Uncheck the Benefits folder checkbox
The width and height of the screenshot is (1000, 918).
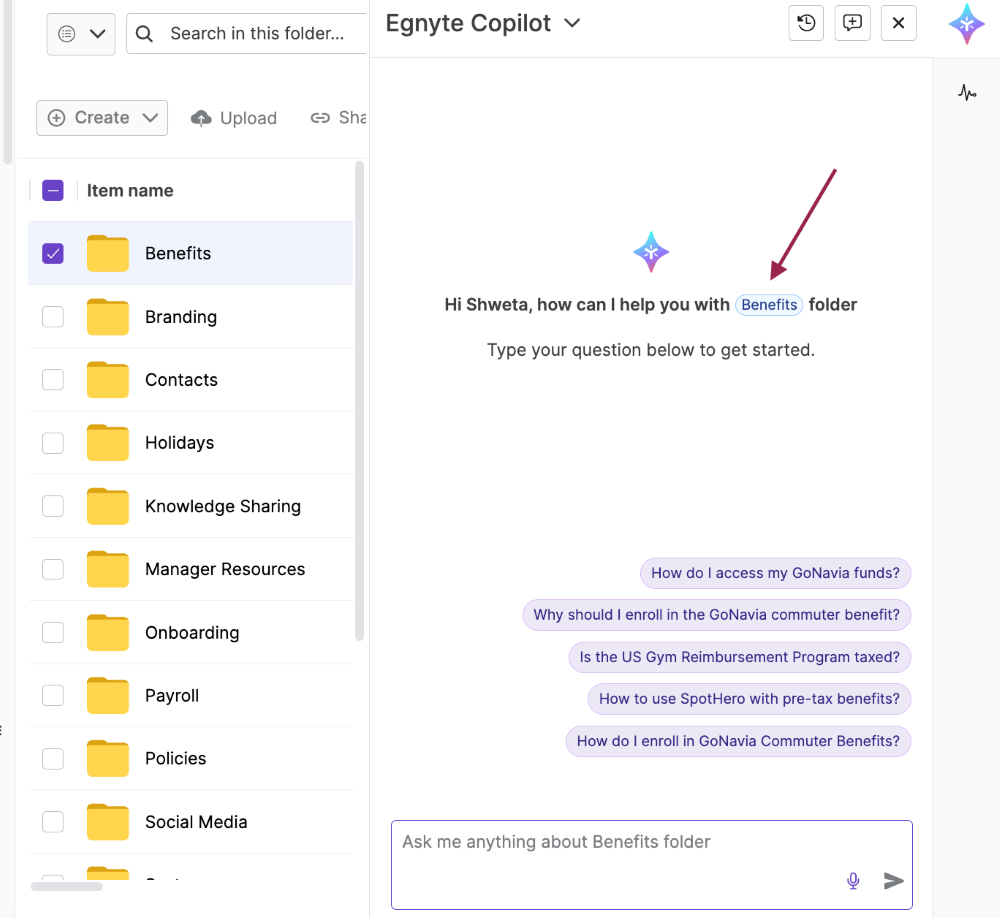tap(53, 253)
